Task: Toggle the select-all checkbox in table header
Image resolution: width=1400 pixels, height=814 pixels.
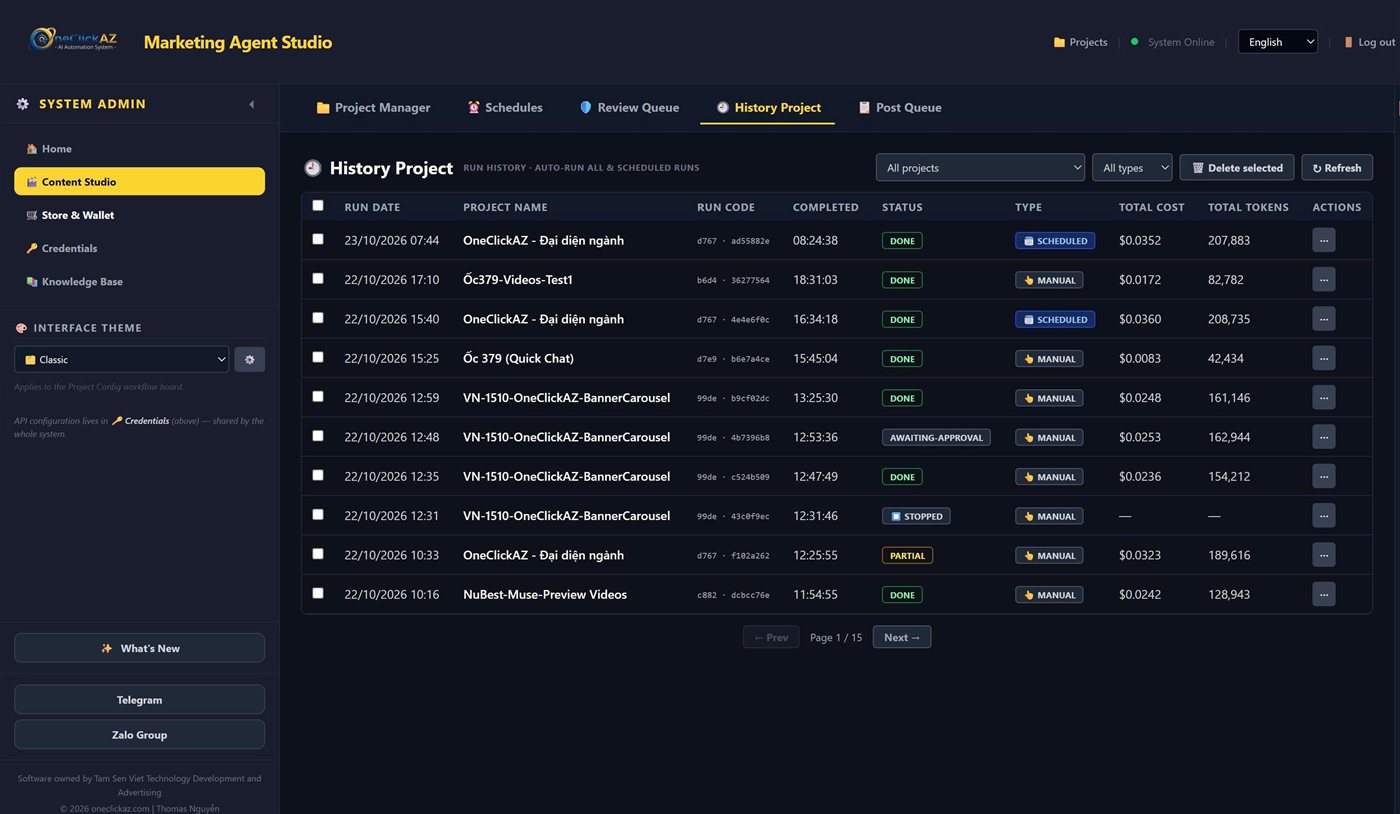Action: pyautogui.click(x=318, y=206)
